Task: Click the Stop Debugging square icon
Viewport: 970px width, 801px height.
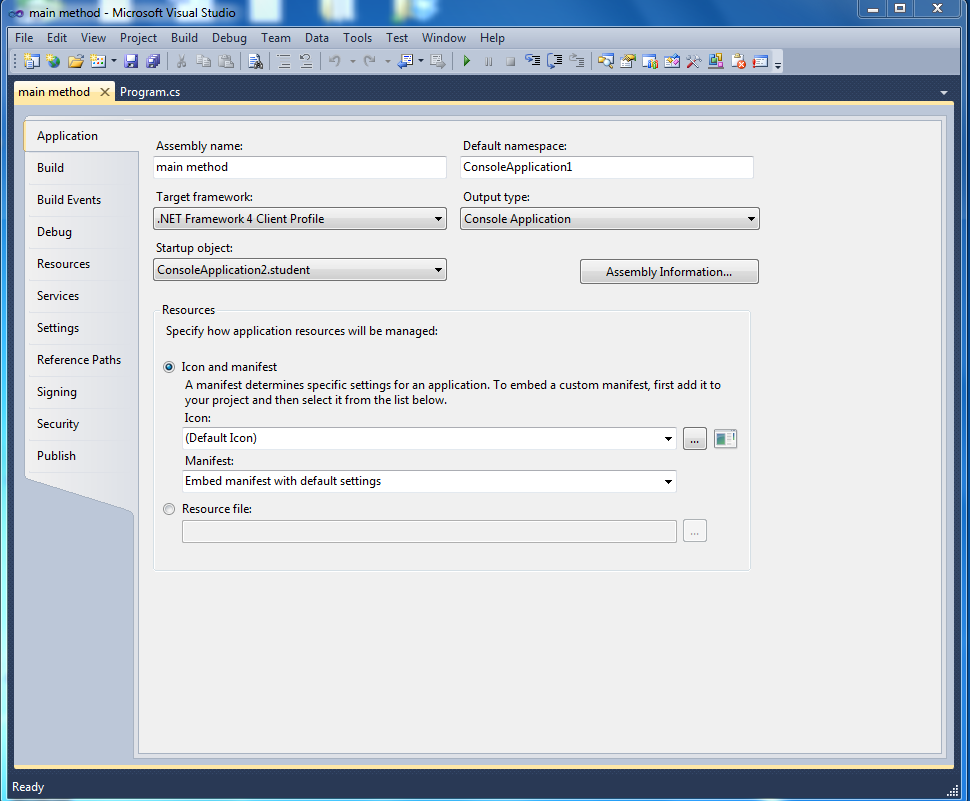Action: 510,61
